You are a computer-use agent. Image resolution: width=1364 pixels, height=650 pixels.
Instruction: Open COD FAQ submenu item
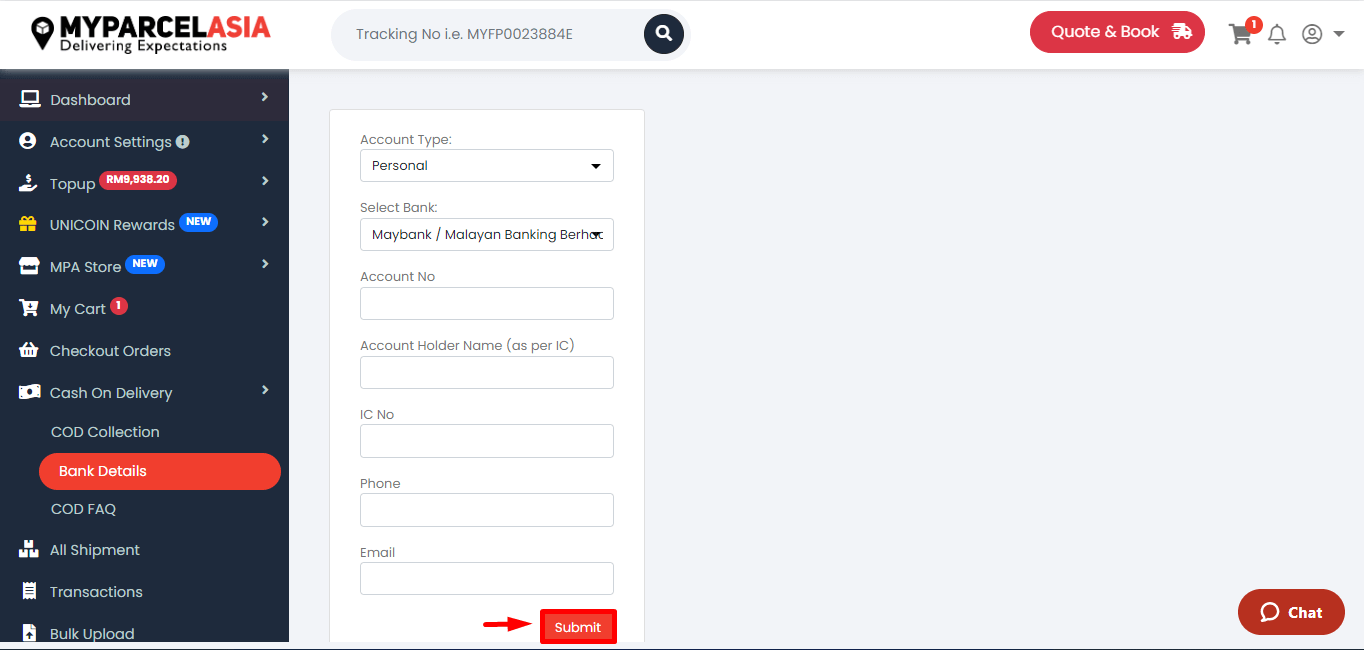(83, 509)
